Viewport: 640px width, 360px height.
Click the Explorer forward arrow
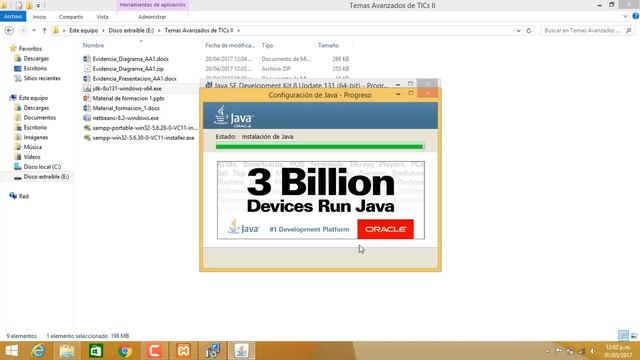[23, 31]
